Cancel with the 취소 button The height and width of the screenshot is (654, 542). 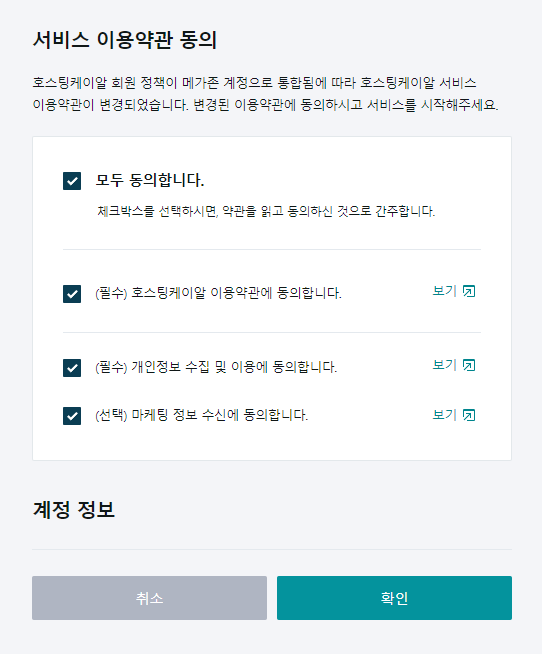coord(149,598)
